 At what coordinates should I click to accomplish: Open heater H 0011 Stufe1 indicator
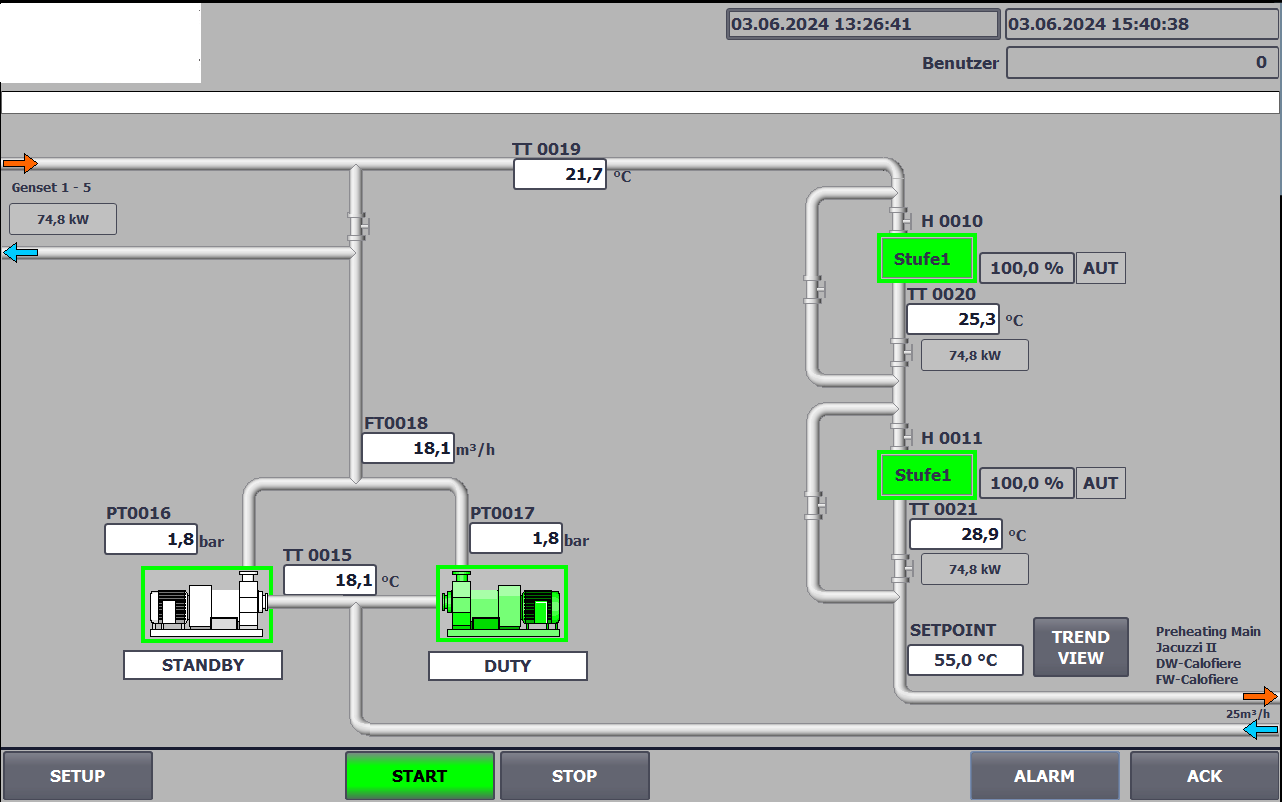click(926, 475)
